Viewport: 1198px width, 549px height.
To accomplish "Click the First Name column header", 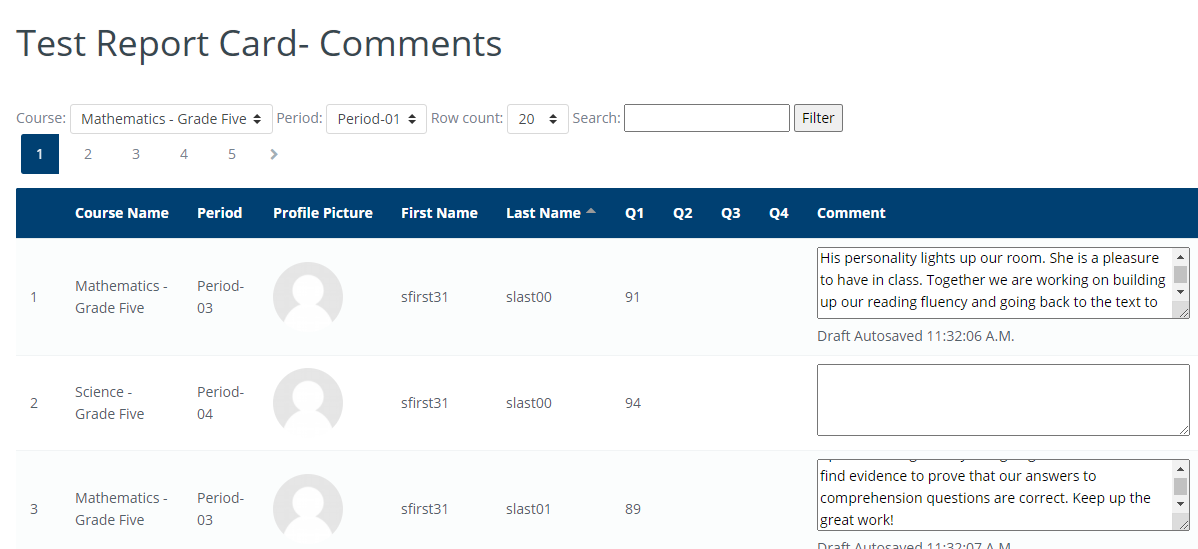I will [439, 213].
